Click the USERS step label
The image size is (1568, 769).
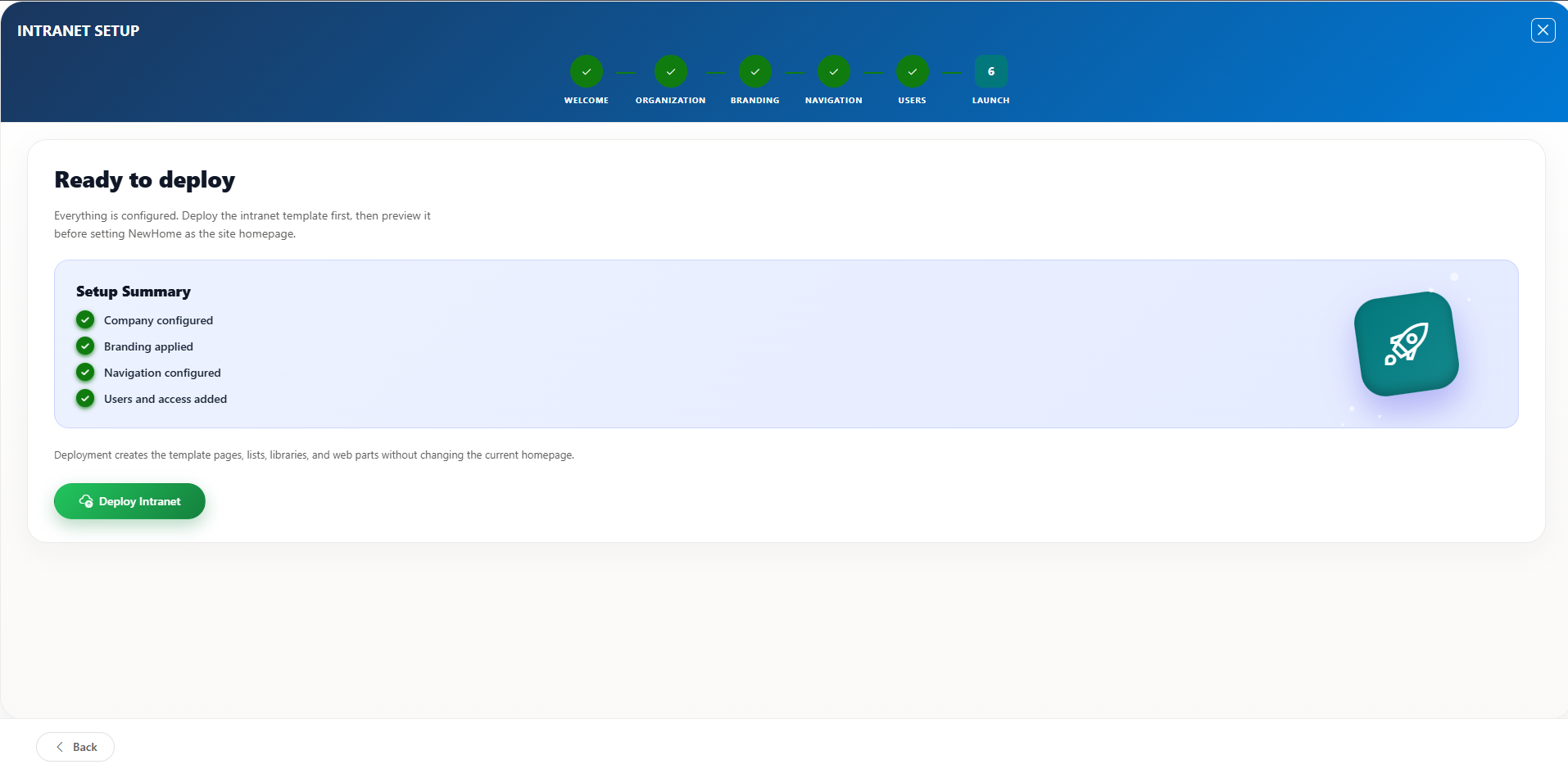pyautogui.click(x=913, y=101)
